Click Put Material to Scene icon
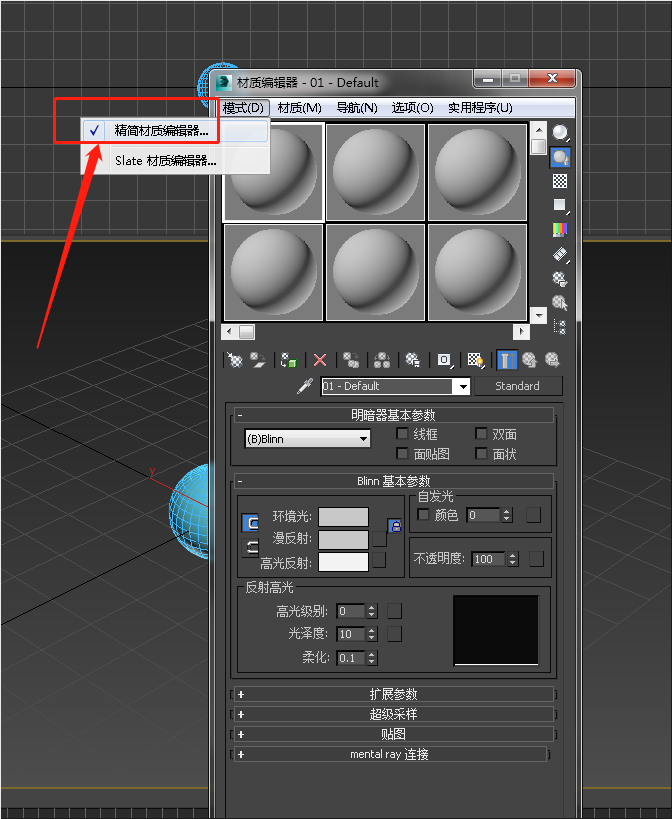 click(257, 360)
